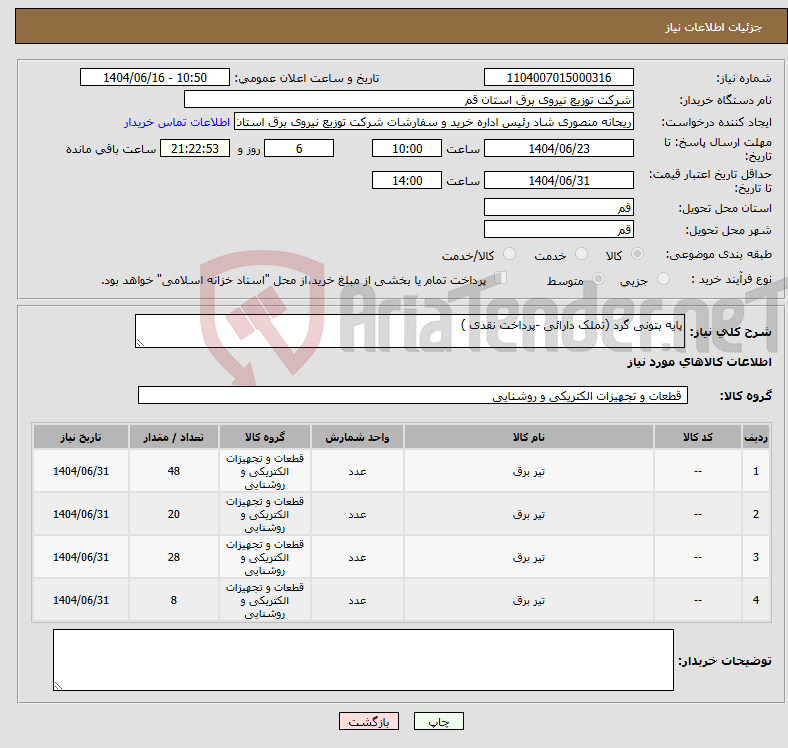Click the گروه کالا field قطعات و تجهیزات

[413, 395]
